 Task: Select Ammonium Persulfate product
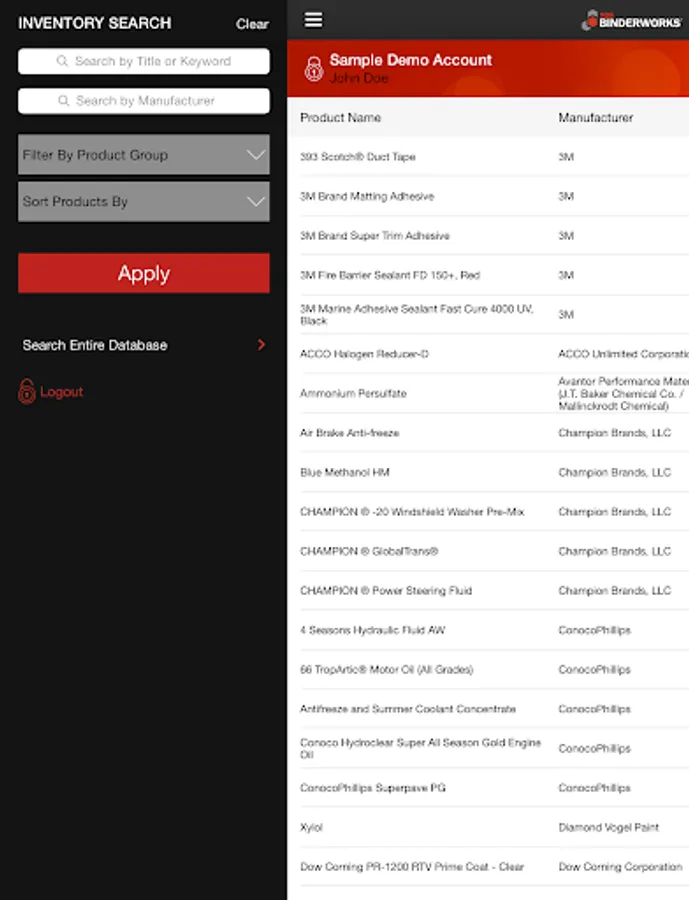tap(353, 393)
